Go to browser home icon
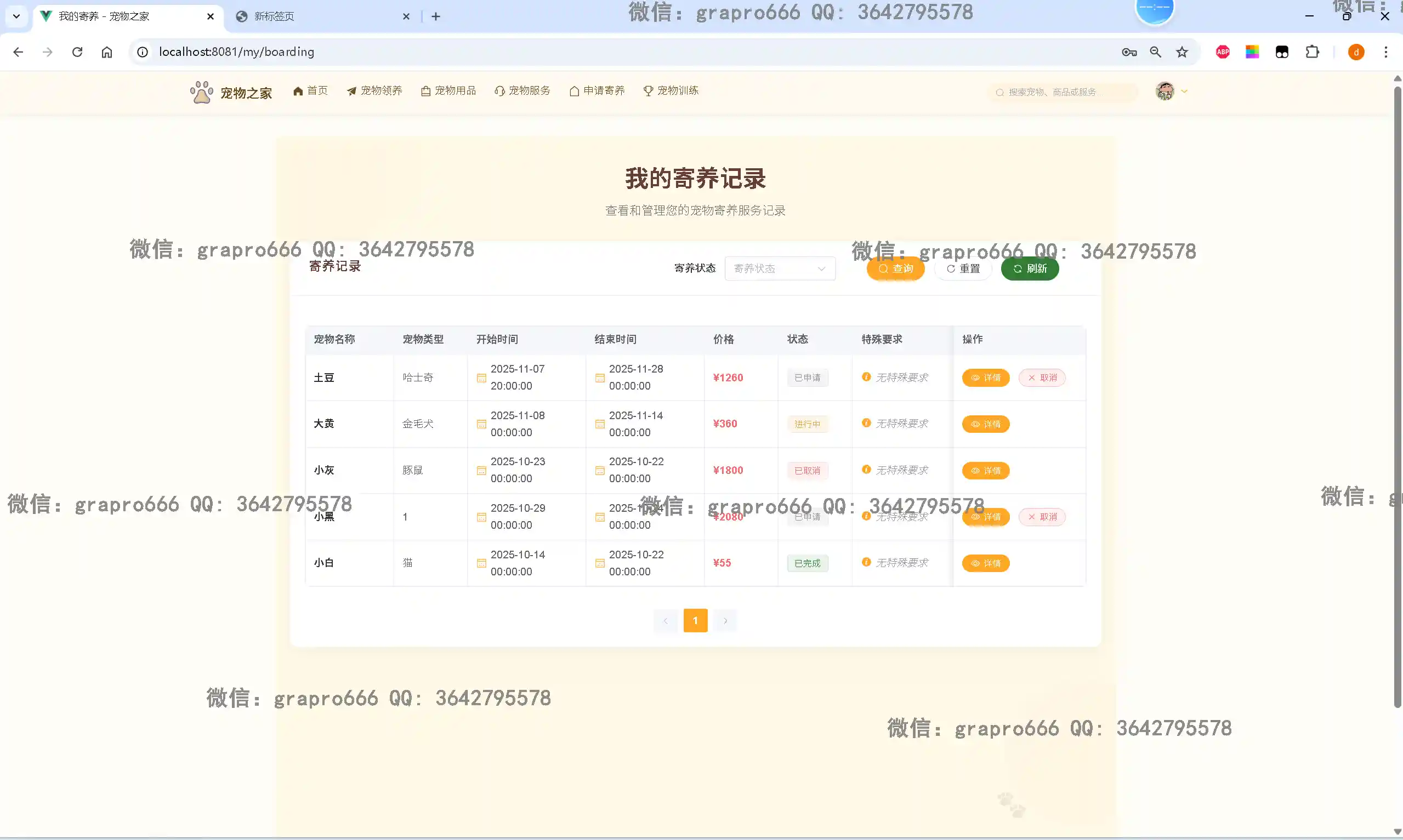Screen dimensions: 1403x840 click(107, 52)
